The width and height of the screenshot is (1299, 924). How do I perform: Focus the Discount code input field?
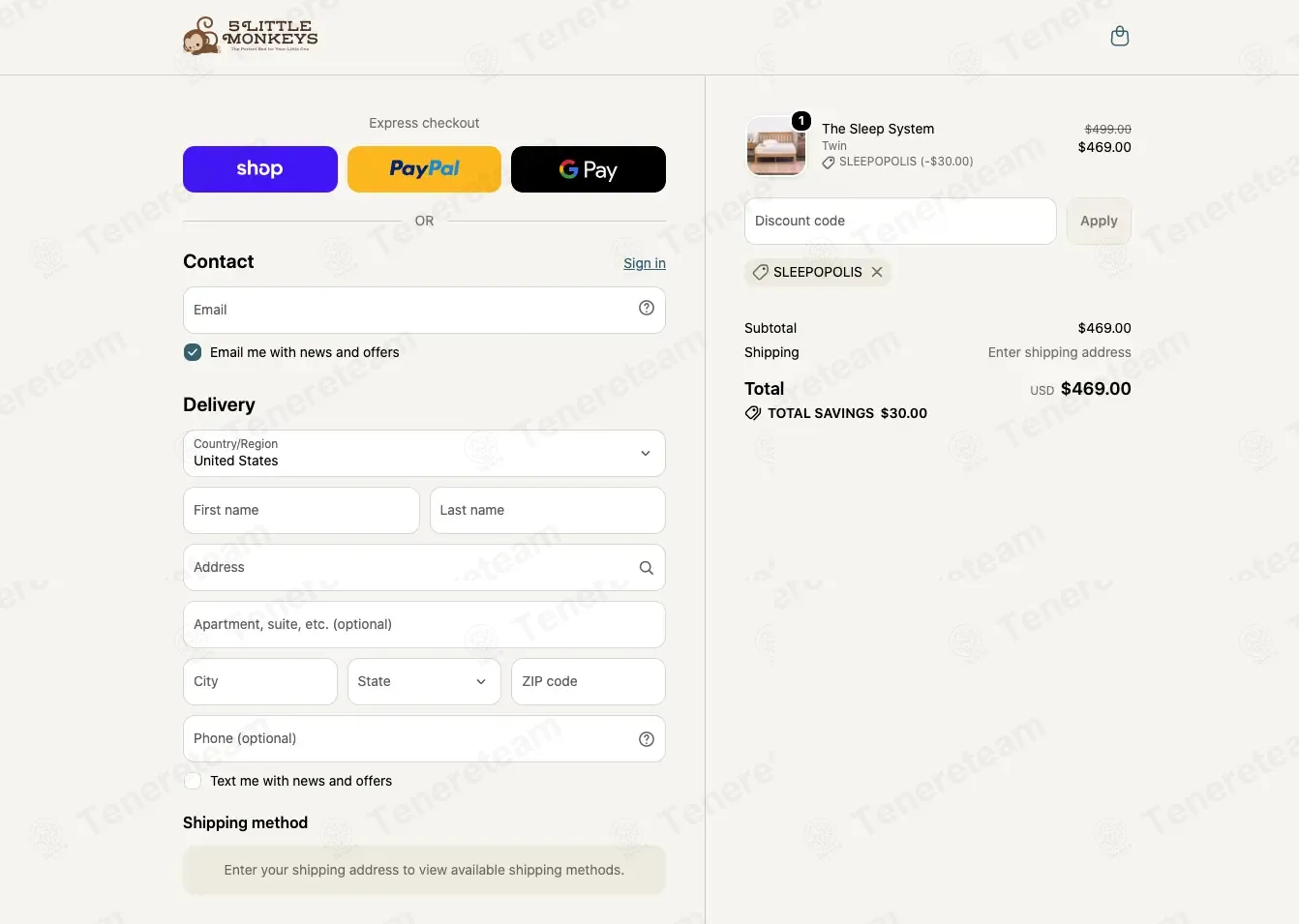[900, 222]
